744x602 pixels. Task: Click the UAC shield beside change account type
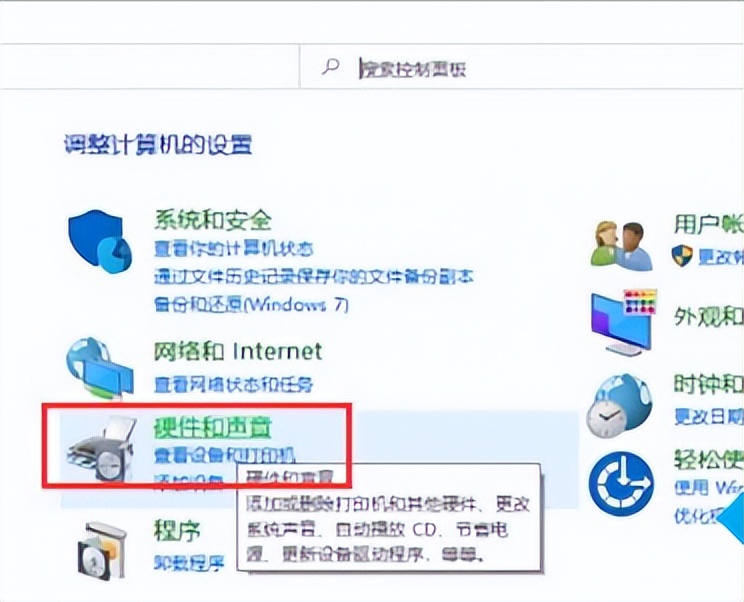[682, 257]
